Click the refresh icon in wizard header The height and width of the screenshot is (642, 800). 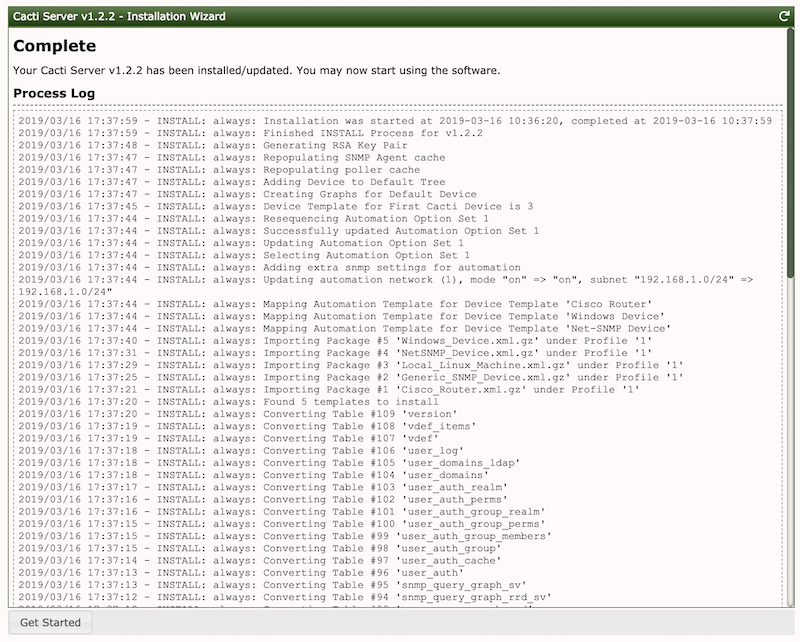[x=784, y=16]
